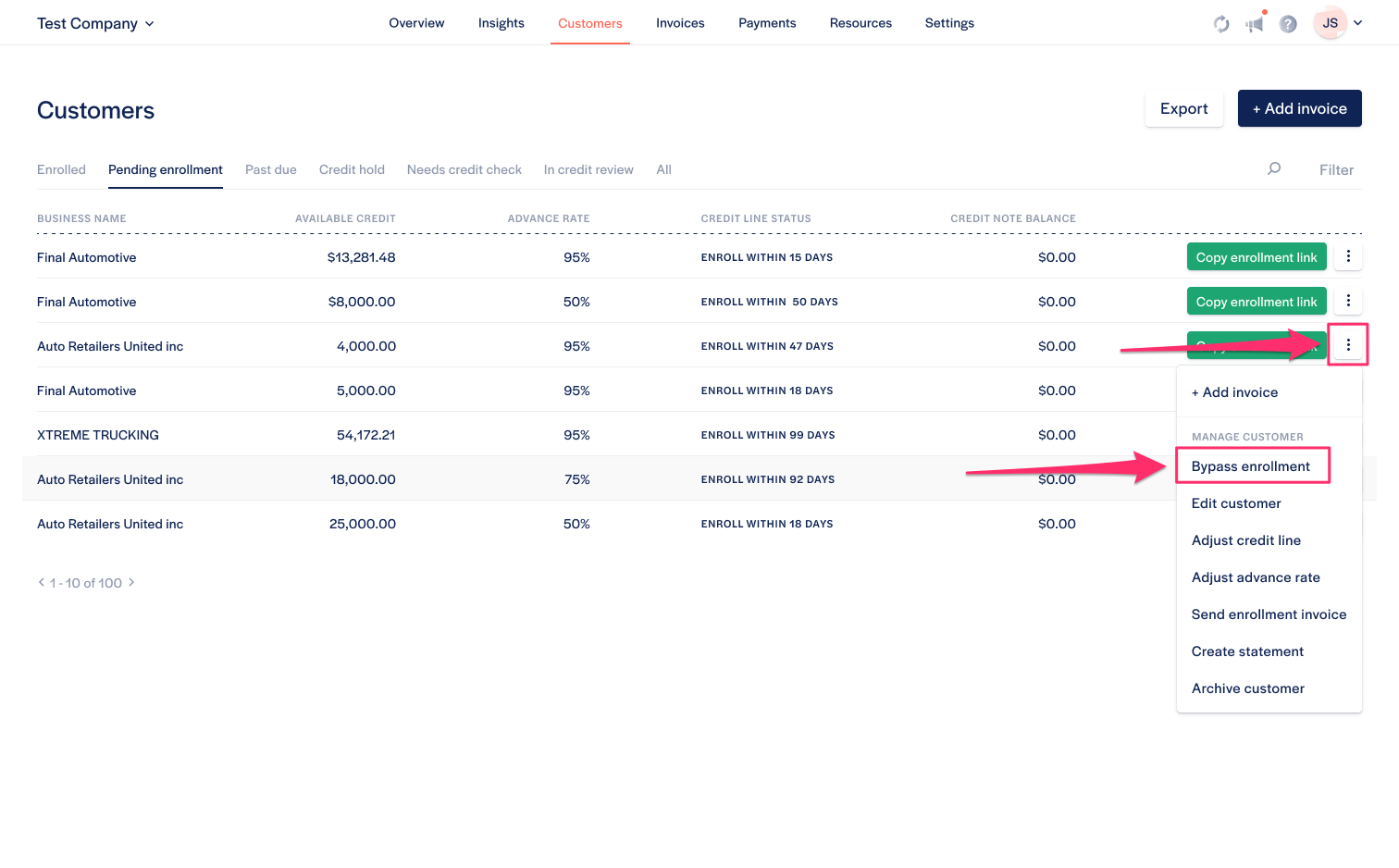Copy enrollment link for first Final Automotive

(1256, 257)
